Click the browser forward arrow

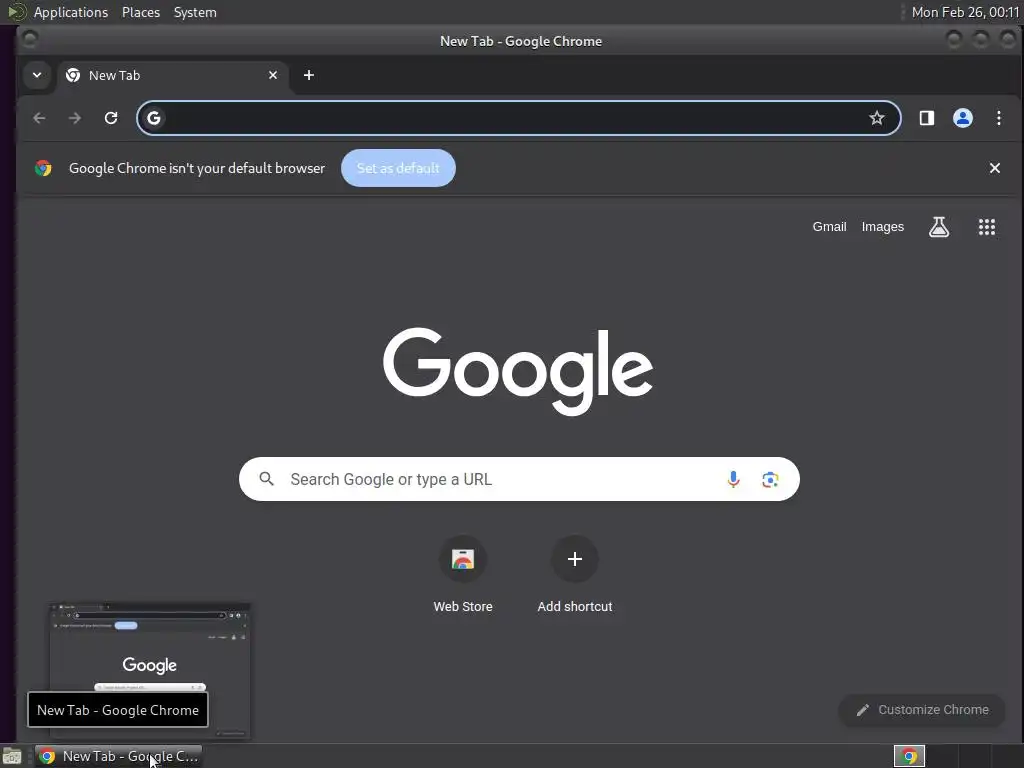coord(75,118)
